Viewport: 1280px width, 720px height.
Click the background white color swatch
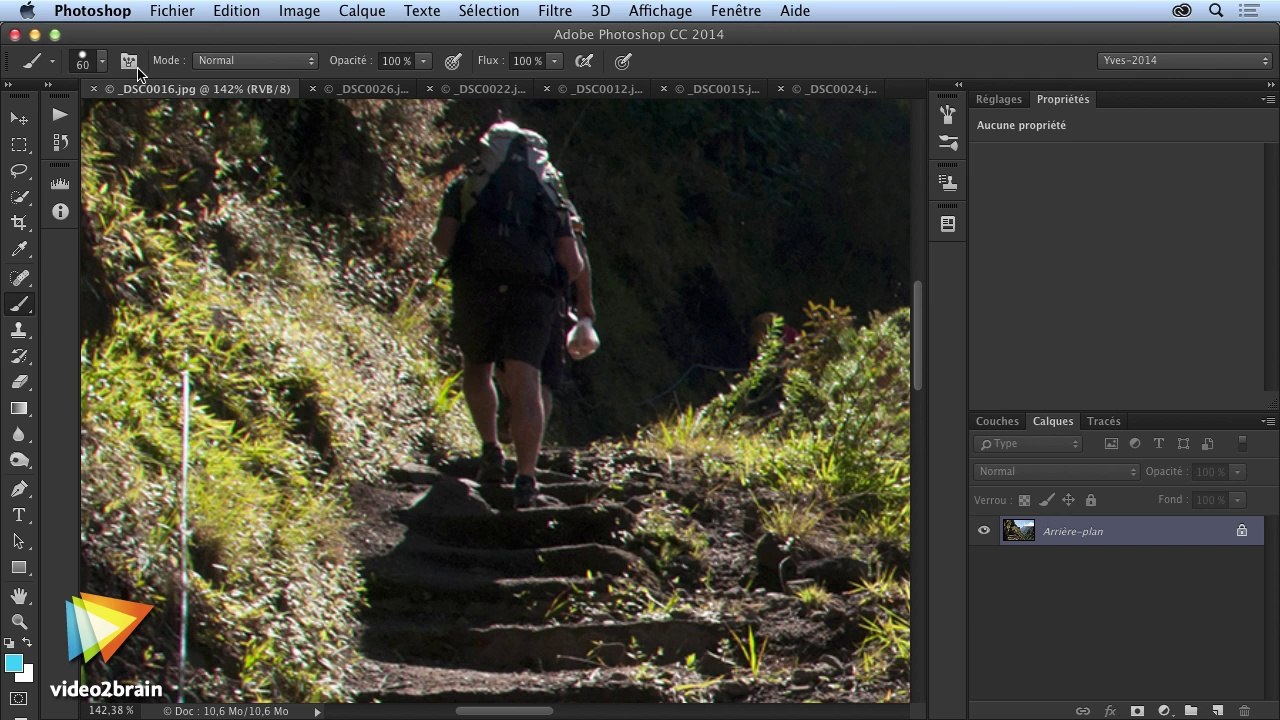(26, 675)
